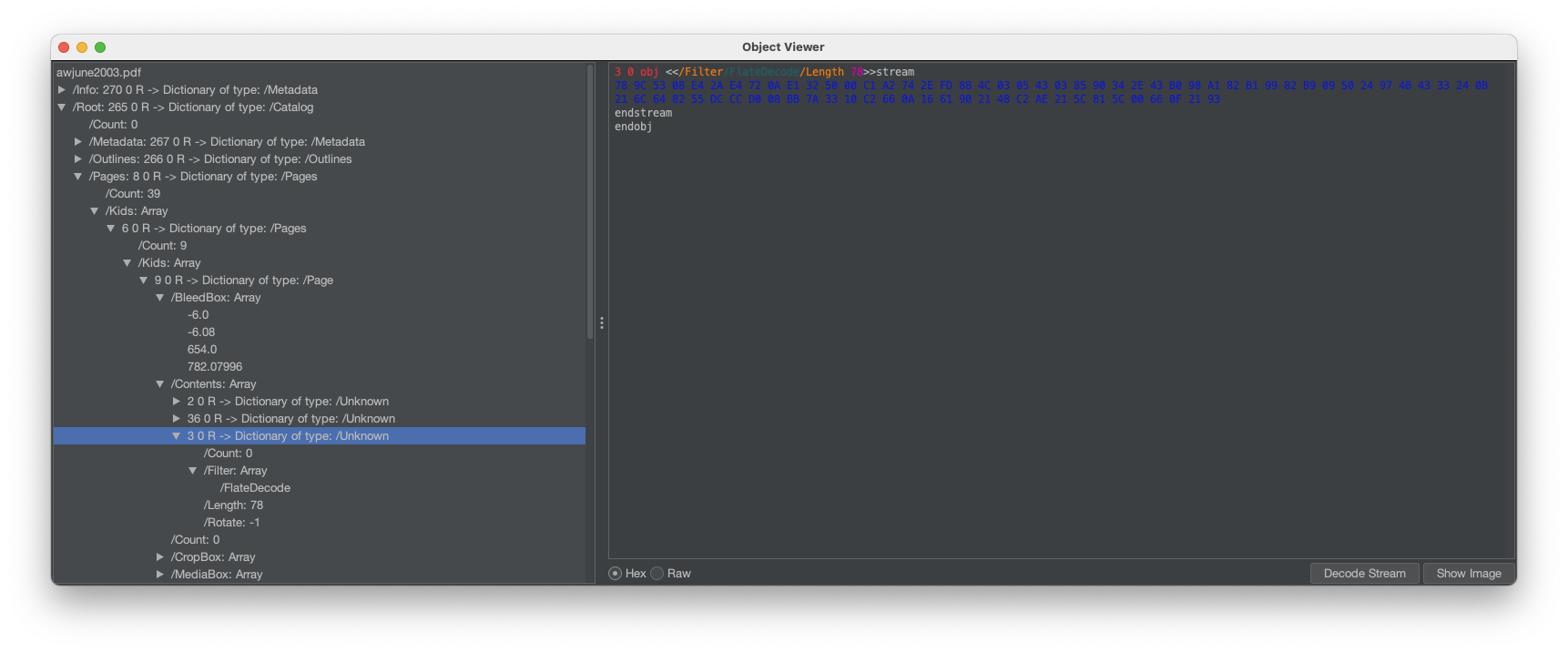Select the 2 0 R dictionary item
The width and height of the screenshot is (1568, 653).
pyautogui.click(x=288, y=402)
